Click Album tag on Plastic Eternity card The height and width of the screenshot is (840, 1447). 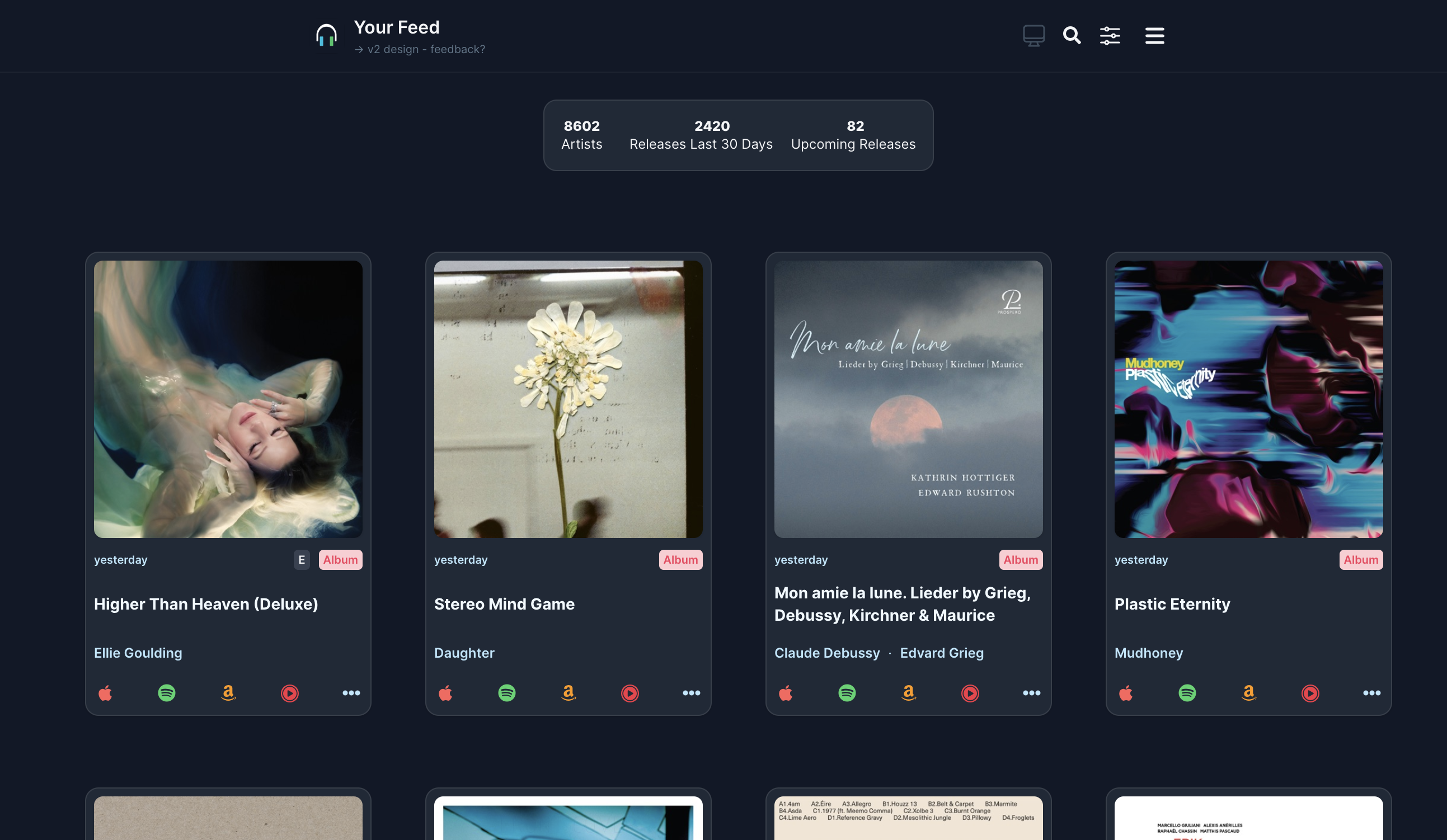coord(1361,560)
